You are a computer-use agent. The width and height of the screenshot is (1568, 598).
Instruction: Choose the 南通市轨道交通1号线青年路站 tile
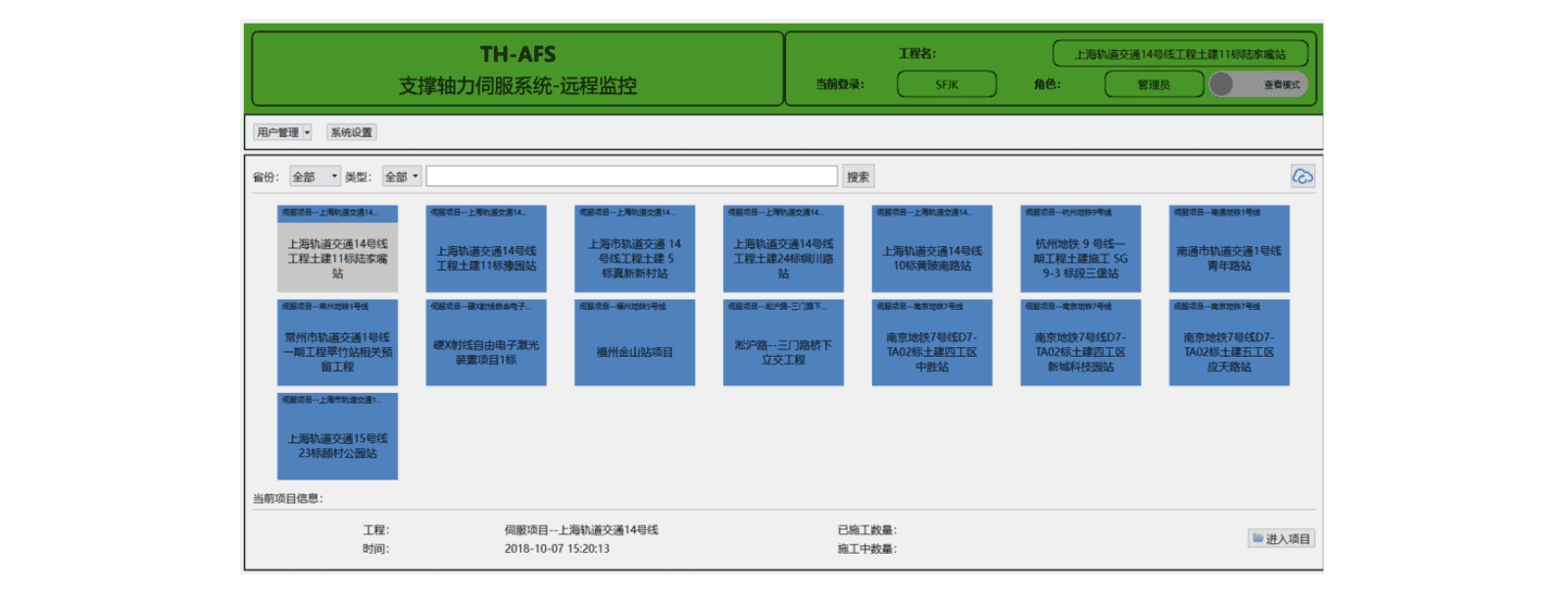1229,249
